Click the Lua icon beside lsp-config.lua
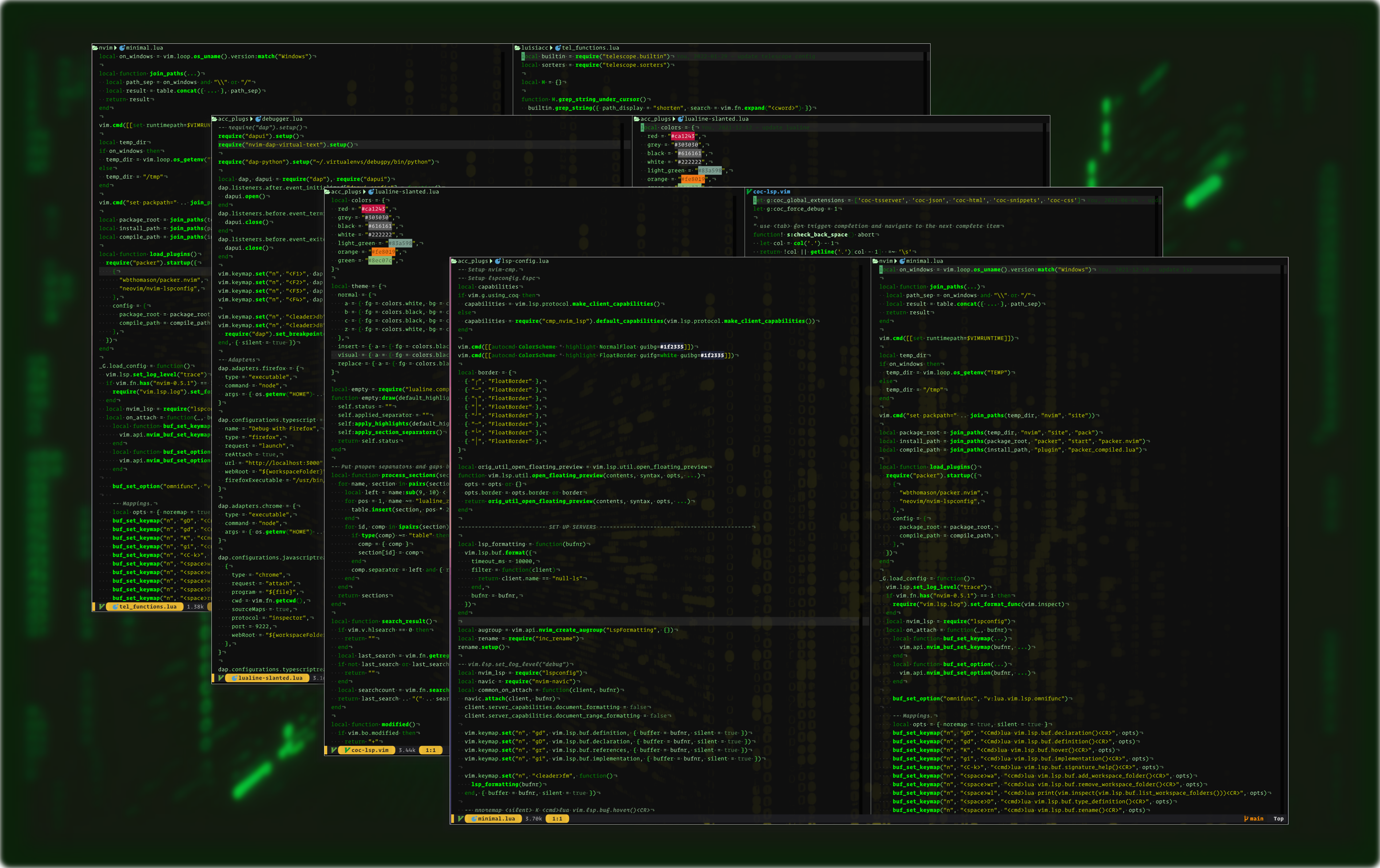 pos(498,261)
